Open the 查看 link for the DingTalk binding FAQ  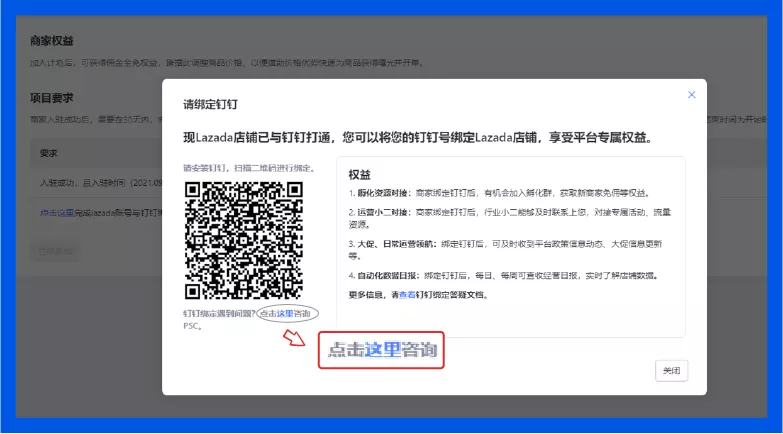tap(407, 295)
